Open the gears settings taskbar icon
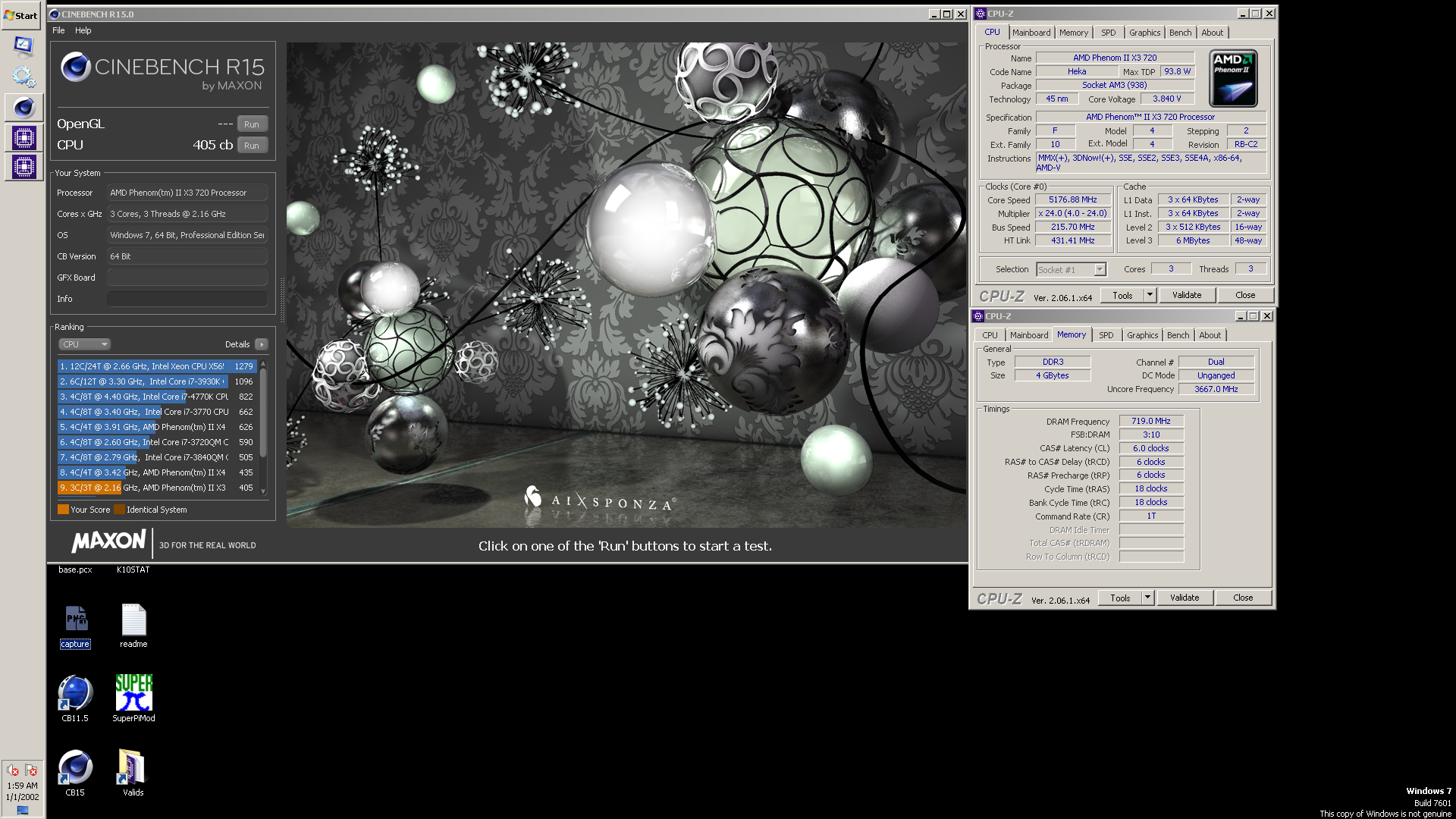 click(x=24, y=77)
